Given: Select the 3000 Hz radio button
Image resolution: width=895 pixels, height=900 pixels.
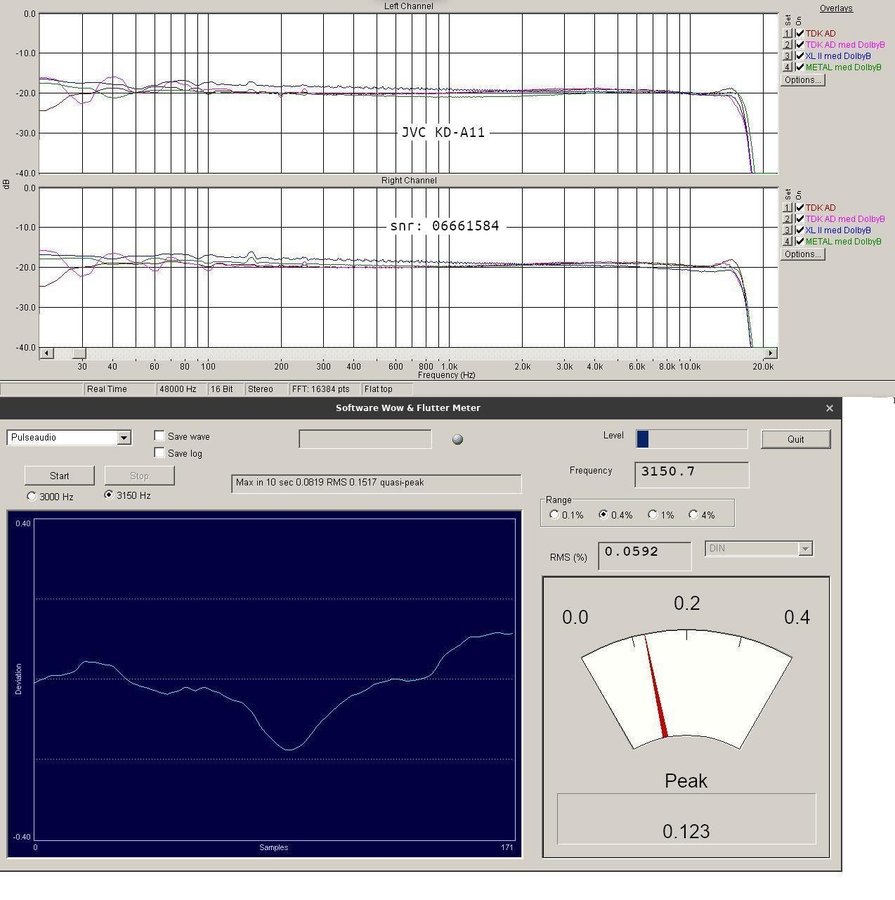Looking at the screenshot, I should click(x=32, y=496).
